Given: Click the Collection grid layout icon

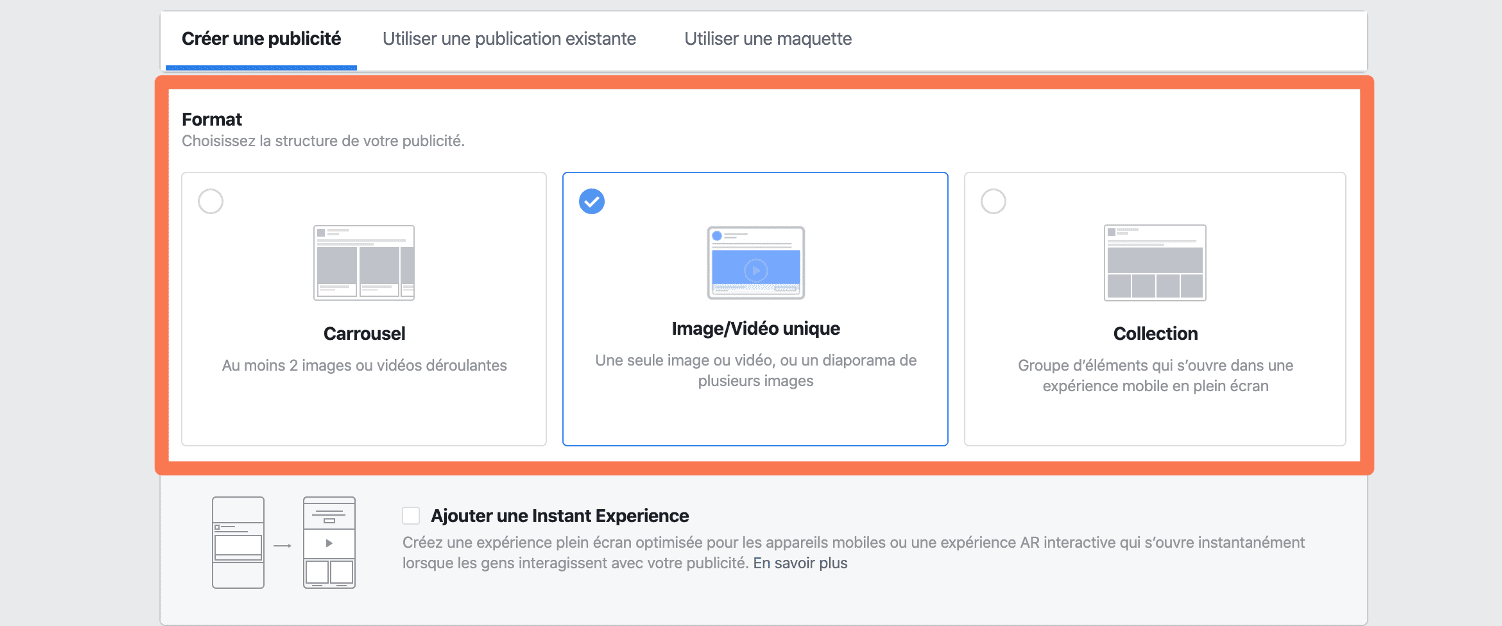Looking at the screenshot, I should (x=1155, y=263).
